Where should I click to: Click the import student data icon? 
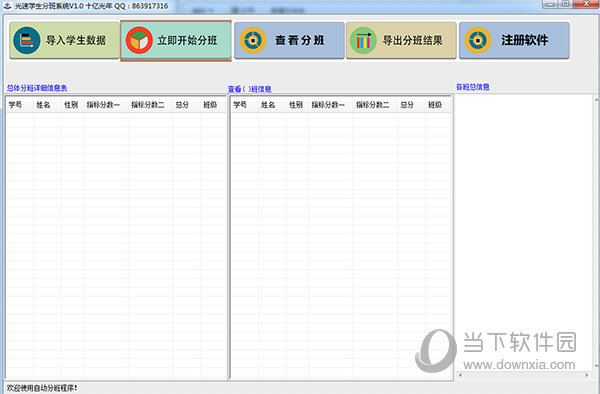click(x=26, y=40)
